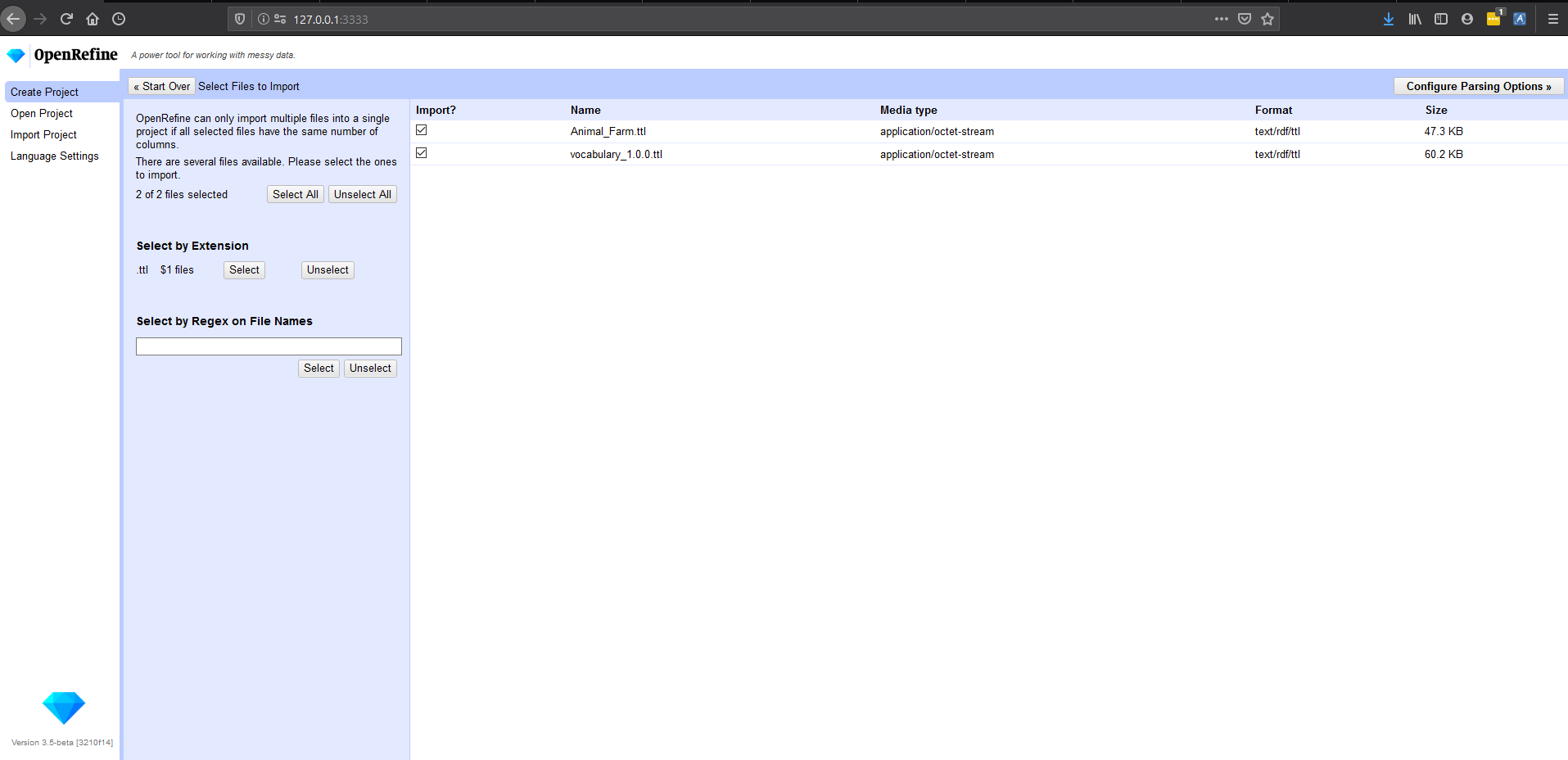Open the browser hamburger menu
The height and width of the screenshot is (760, 1568).
click(x=1552, y=19)
